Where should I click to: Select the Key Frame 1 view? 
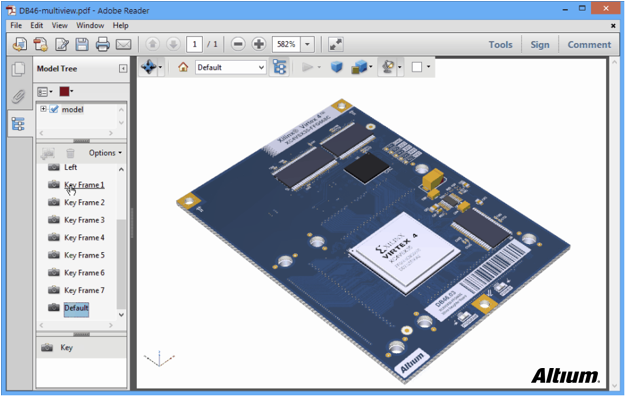[84, 185]
